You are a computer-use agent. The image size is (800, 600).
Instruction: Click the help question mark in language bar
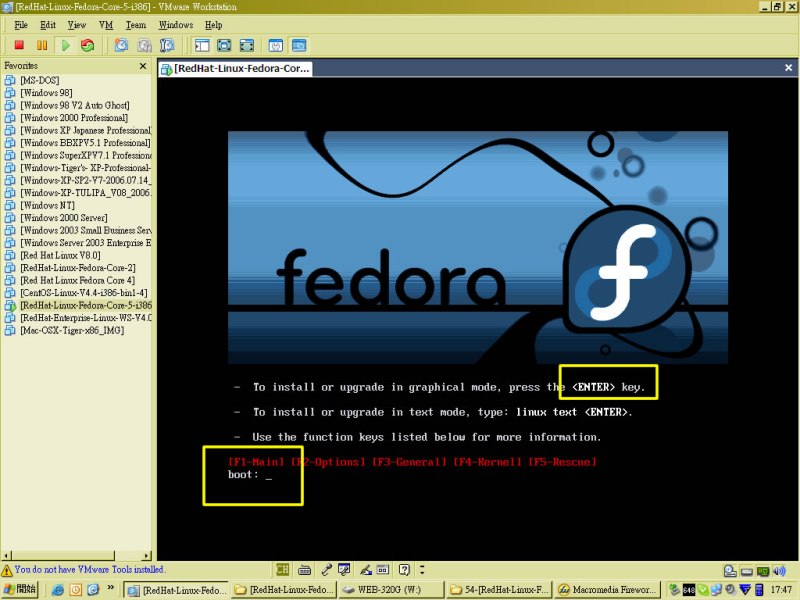[404, 569]
